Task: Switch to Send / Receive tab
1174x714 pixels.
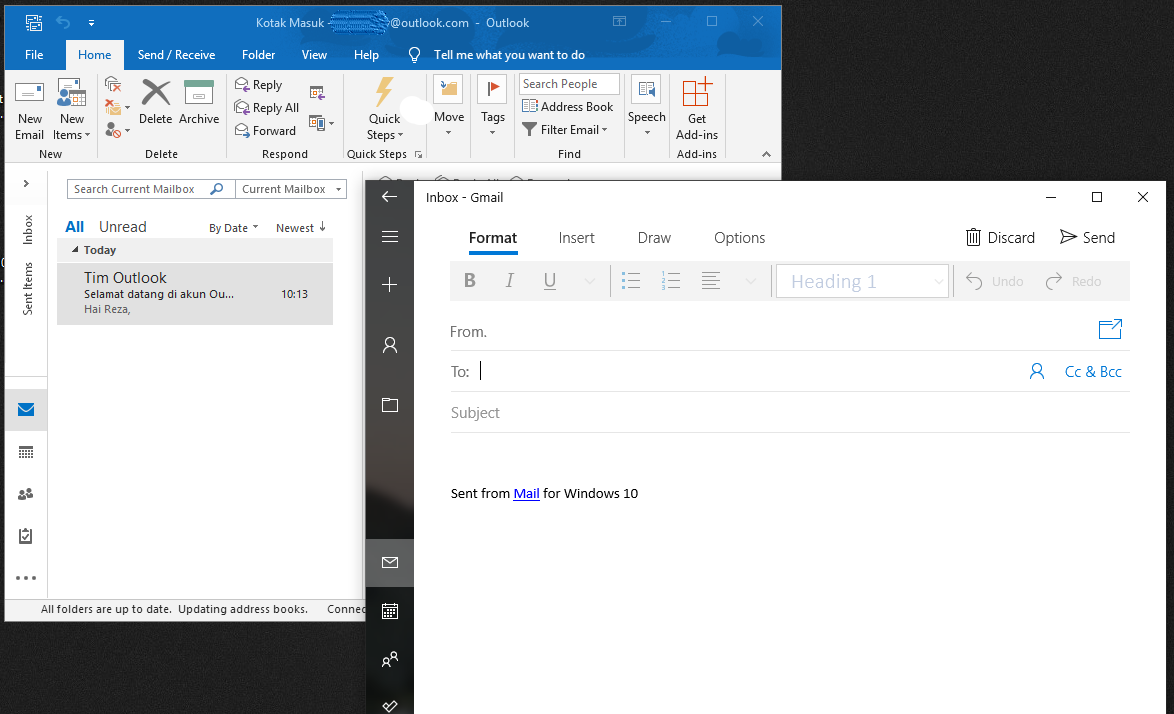Action: point(176,55)
